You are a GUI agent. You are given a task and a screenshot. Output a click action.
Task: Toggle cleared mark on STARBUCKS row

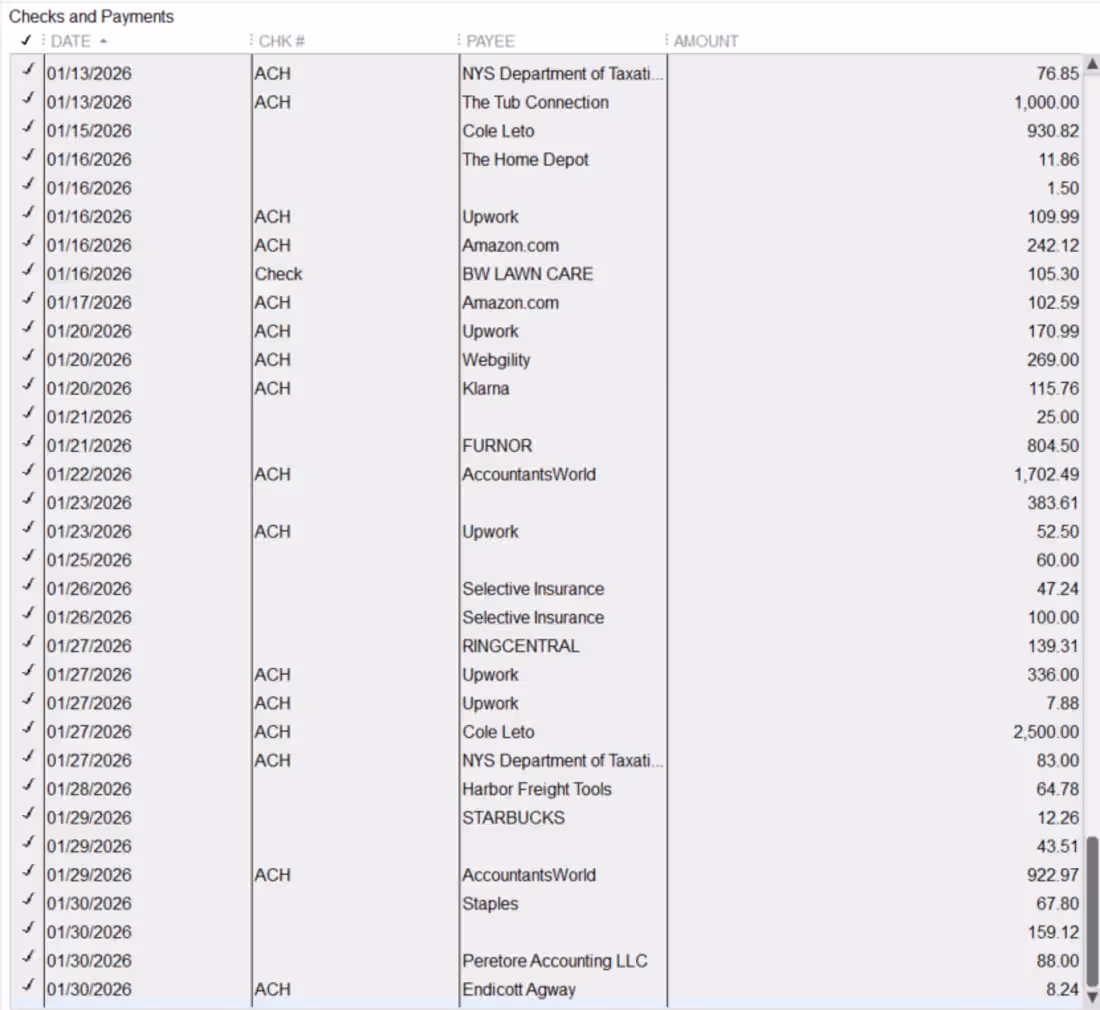point(28,814)
